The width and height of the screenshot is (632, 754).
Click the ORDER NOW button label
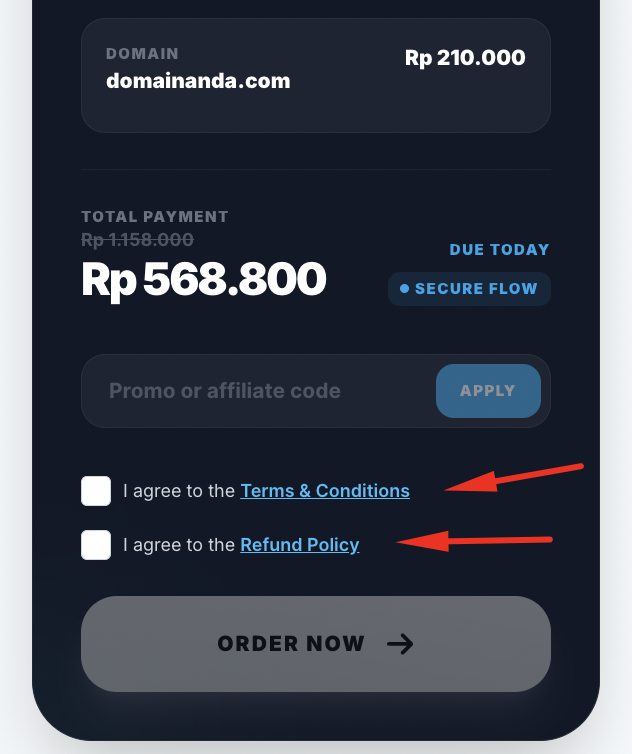(291, 644)
